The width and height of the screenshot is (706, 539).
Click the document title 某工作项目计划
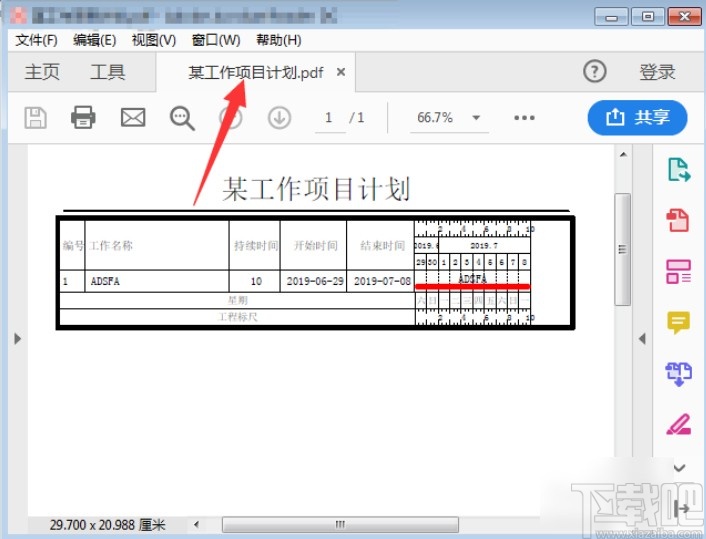pos(316,188)
